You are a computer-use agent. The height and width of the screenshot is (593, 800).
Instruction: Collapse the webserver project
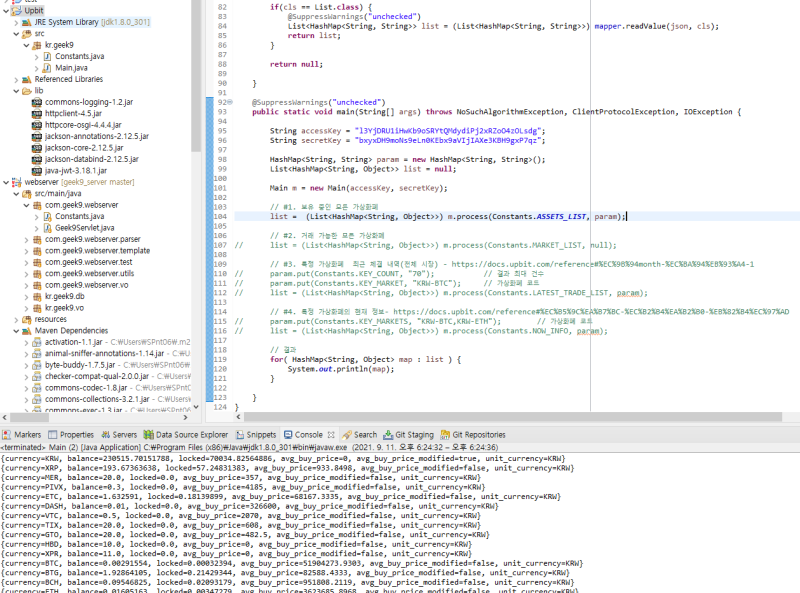(x=6, y=182)
